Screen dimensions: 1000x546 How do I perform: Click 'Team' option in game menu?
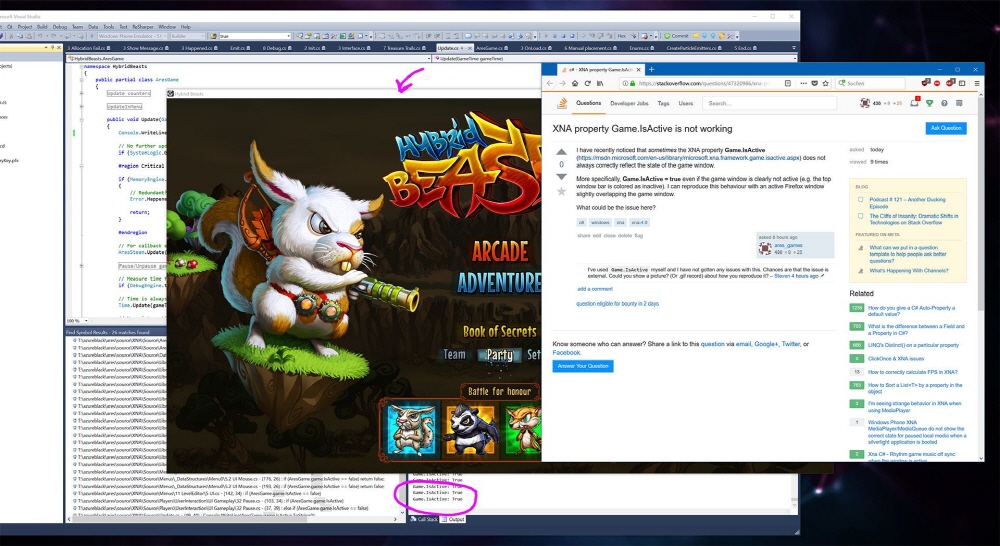point(454,355)
